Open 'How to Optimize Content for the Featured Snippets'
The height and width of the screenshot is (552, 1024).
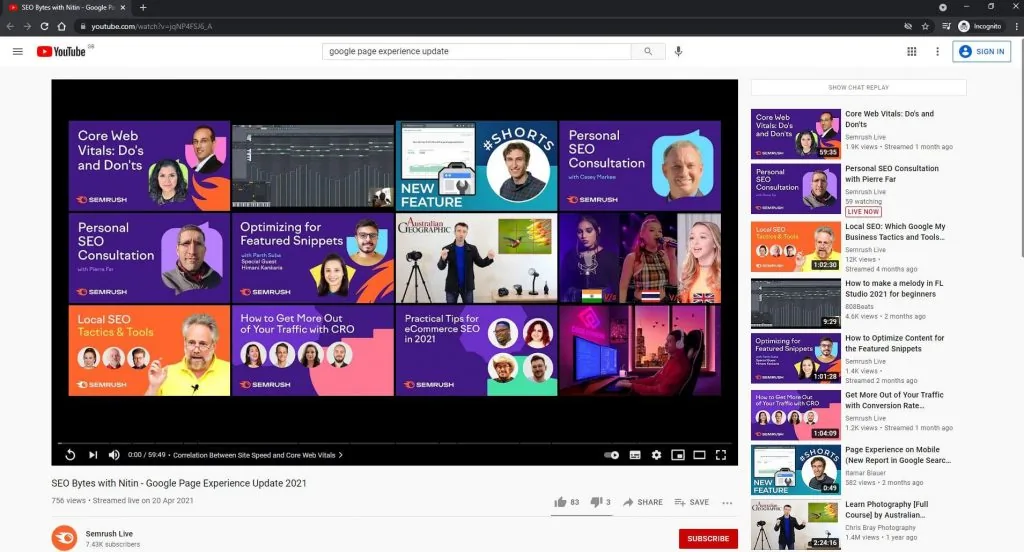click(894, 343)
